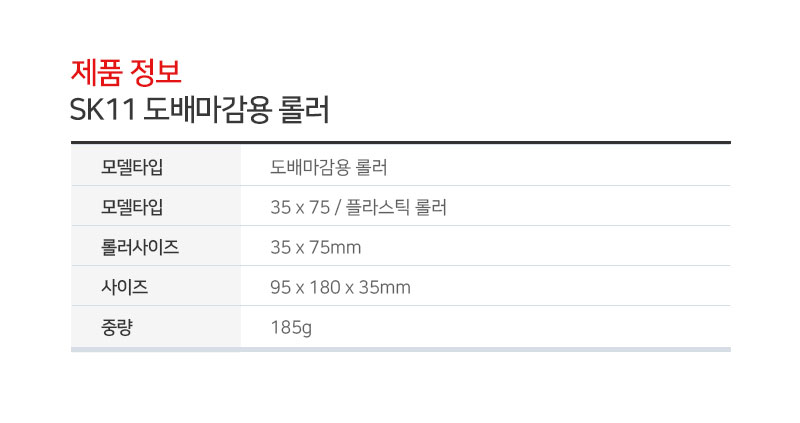Click the red 제품 정보 heading

click(x=126, y=72)
